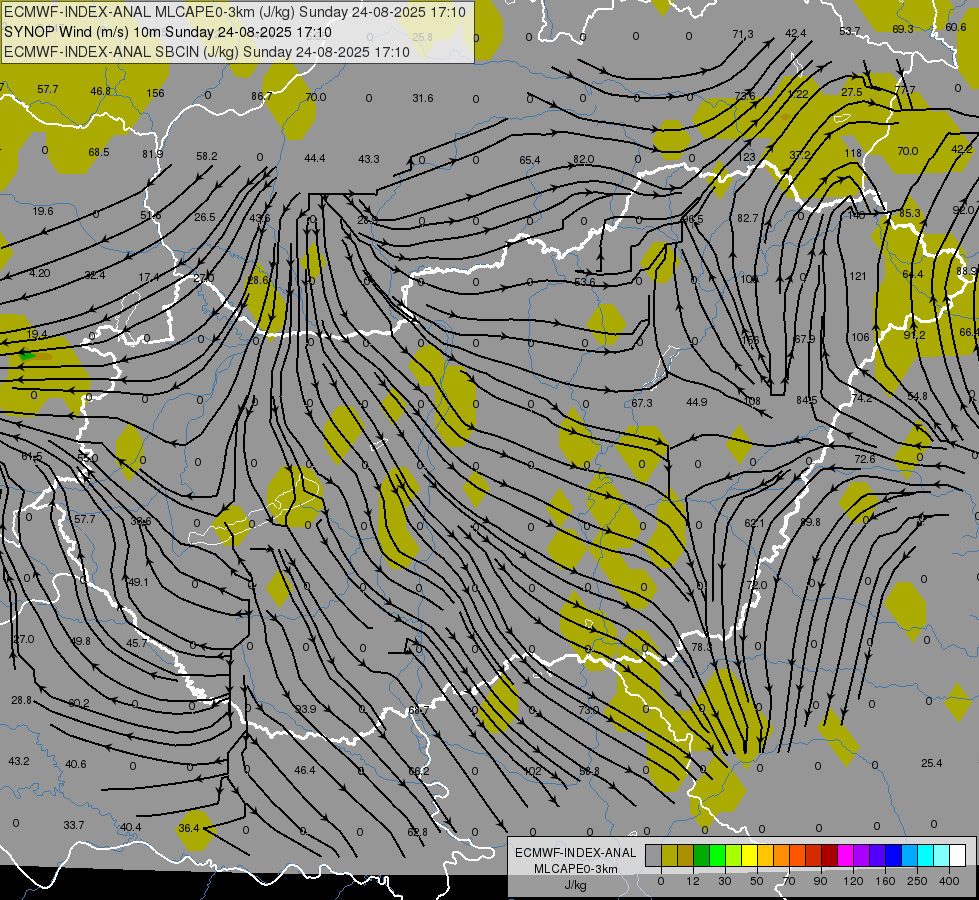Screen dimensions: 979x900
Task: Click the map value 89.8
Action: (x=810, y=522)
